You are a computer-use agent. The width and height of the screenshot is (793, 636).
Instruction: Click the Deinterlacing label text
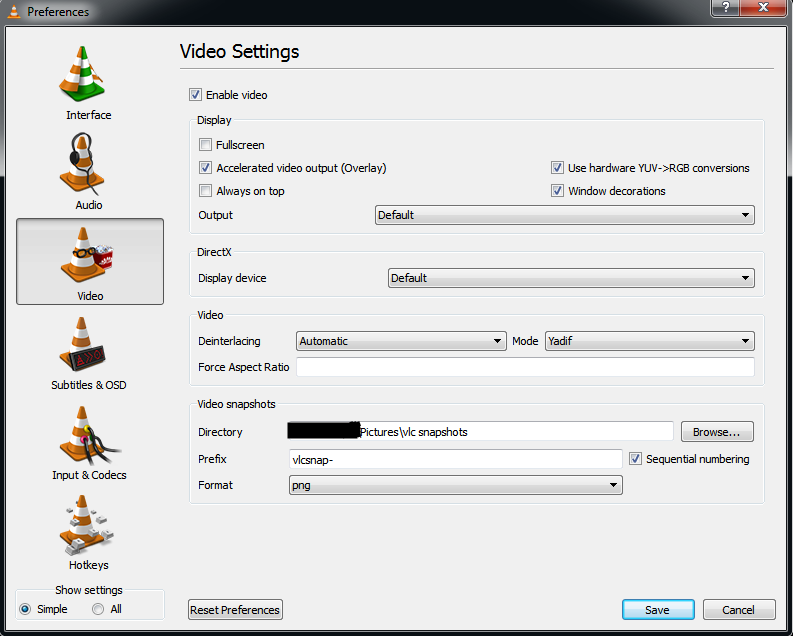pos(229,341)
